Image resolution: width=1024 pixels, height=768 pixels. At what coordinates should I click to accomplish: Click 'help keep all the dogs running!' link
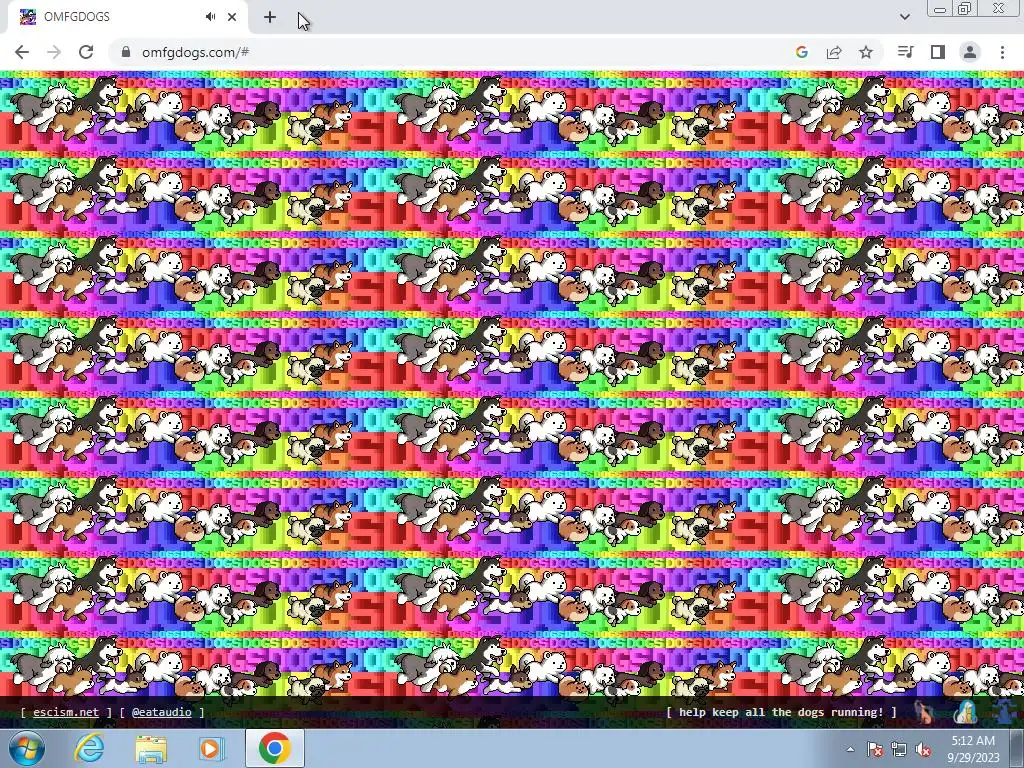pyautogui.click(x=781, y=712)
